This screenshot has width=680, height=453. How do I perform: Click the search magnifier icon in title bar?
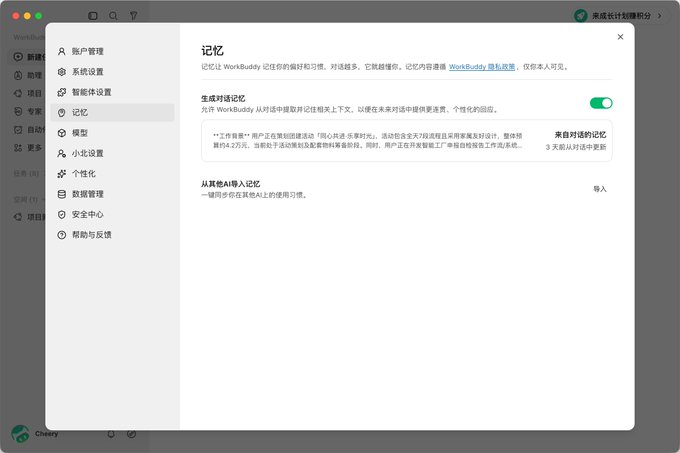(x=113, y=16)
